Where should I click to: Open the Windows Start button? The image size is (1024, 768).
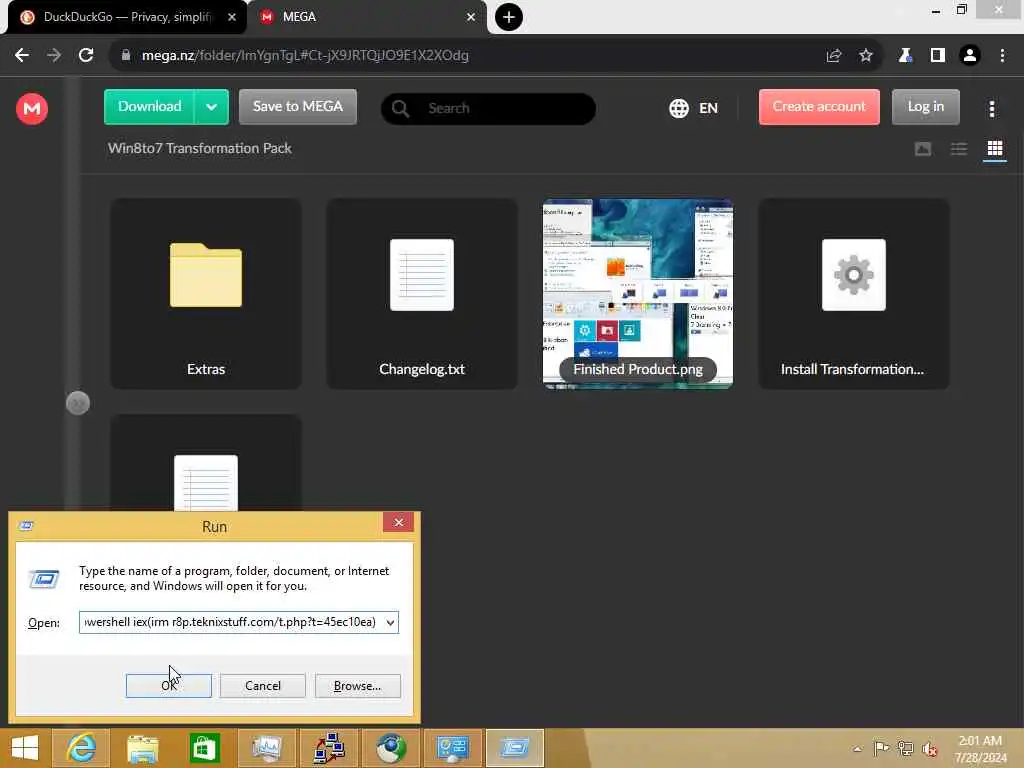click(x=25, y=748)
